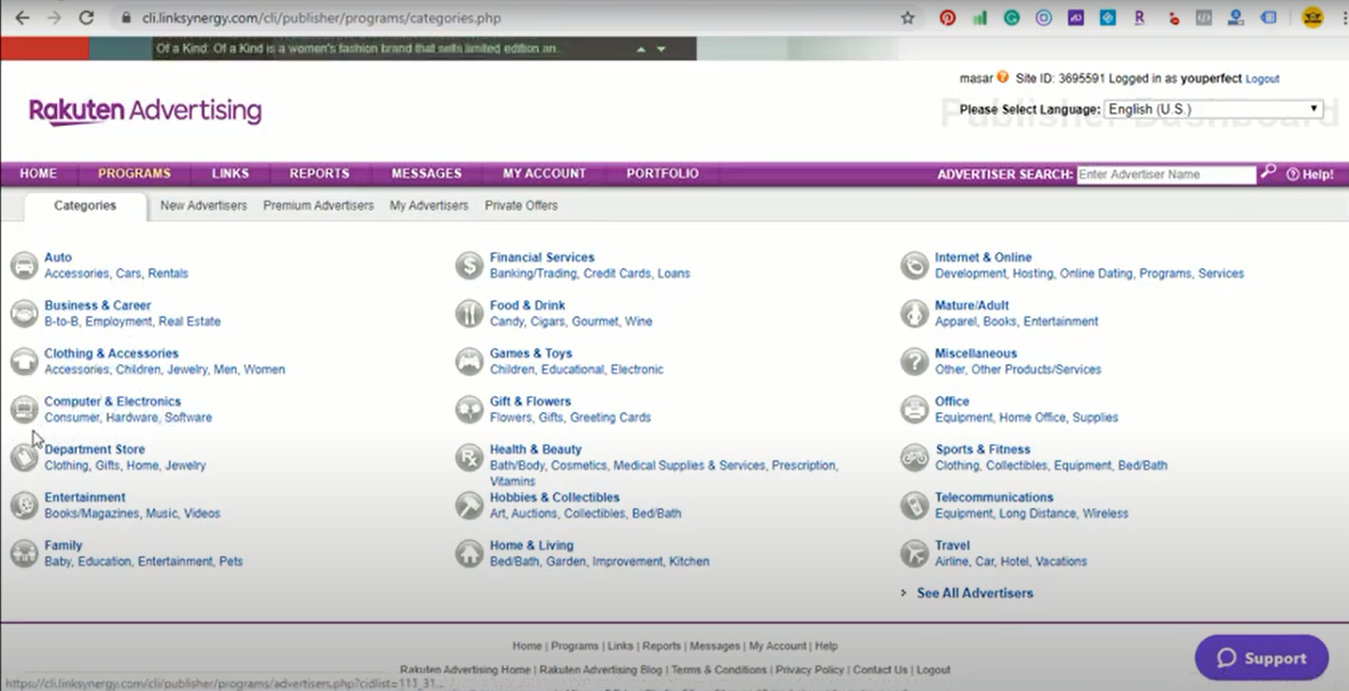Click the Hobbies & Collectibles hammer icon
This screenshot has width=1349, height=691.
[469, 506]
